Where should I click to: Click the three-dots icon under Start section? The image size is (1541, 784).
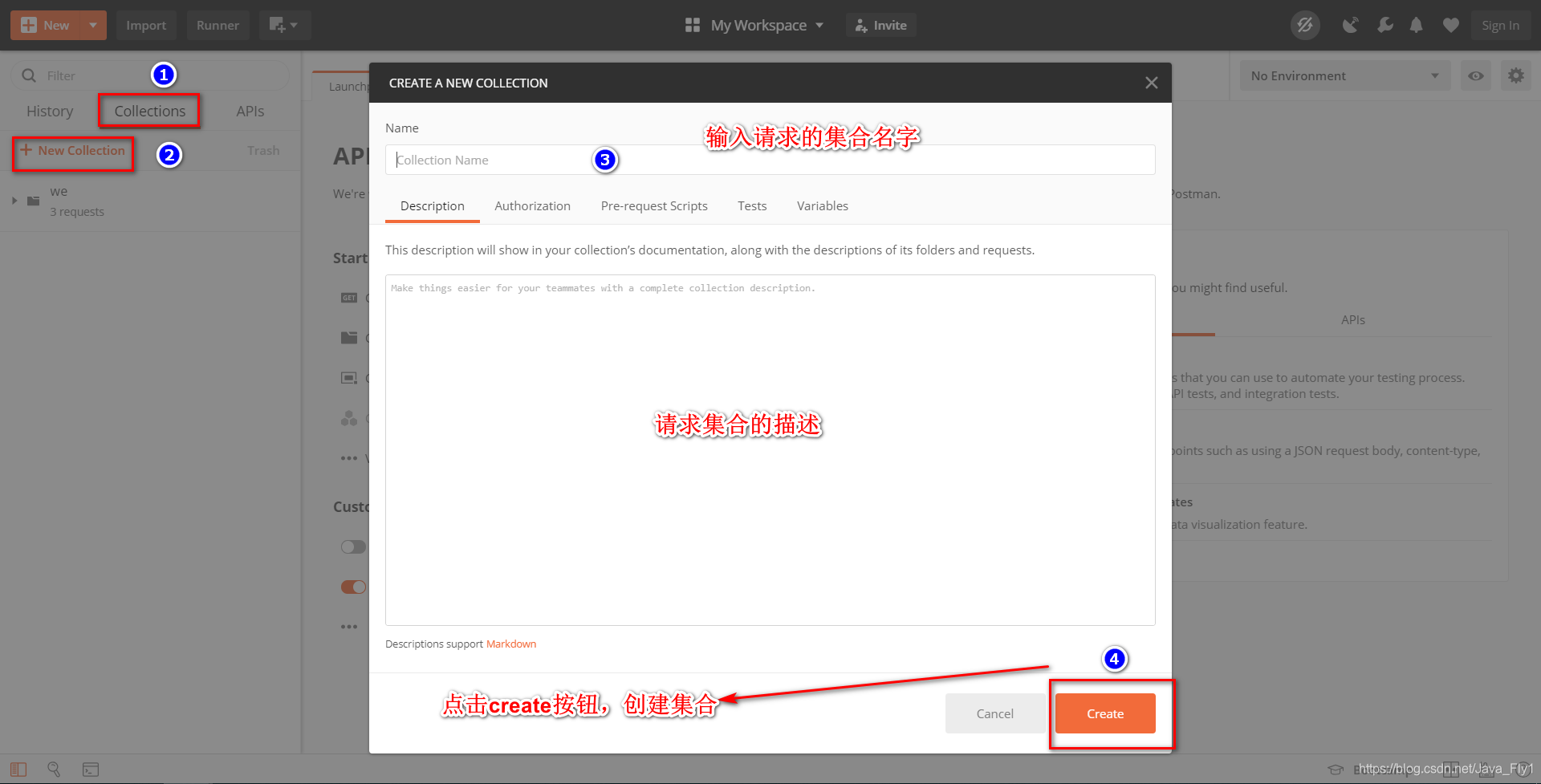point(349,458)
